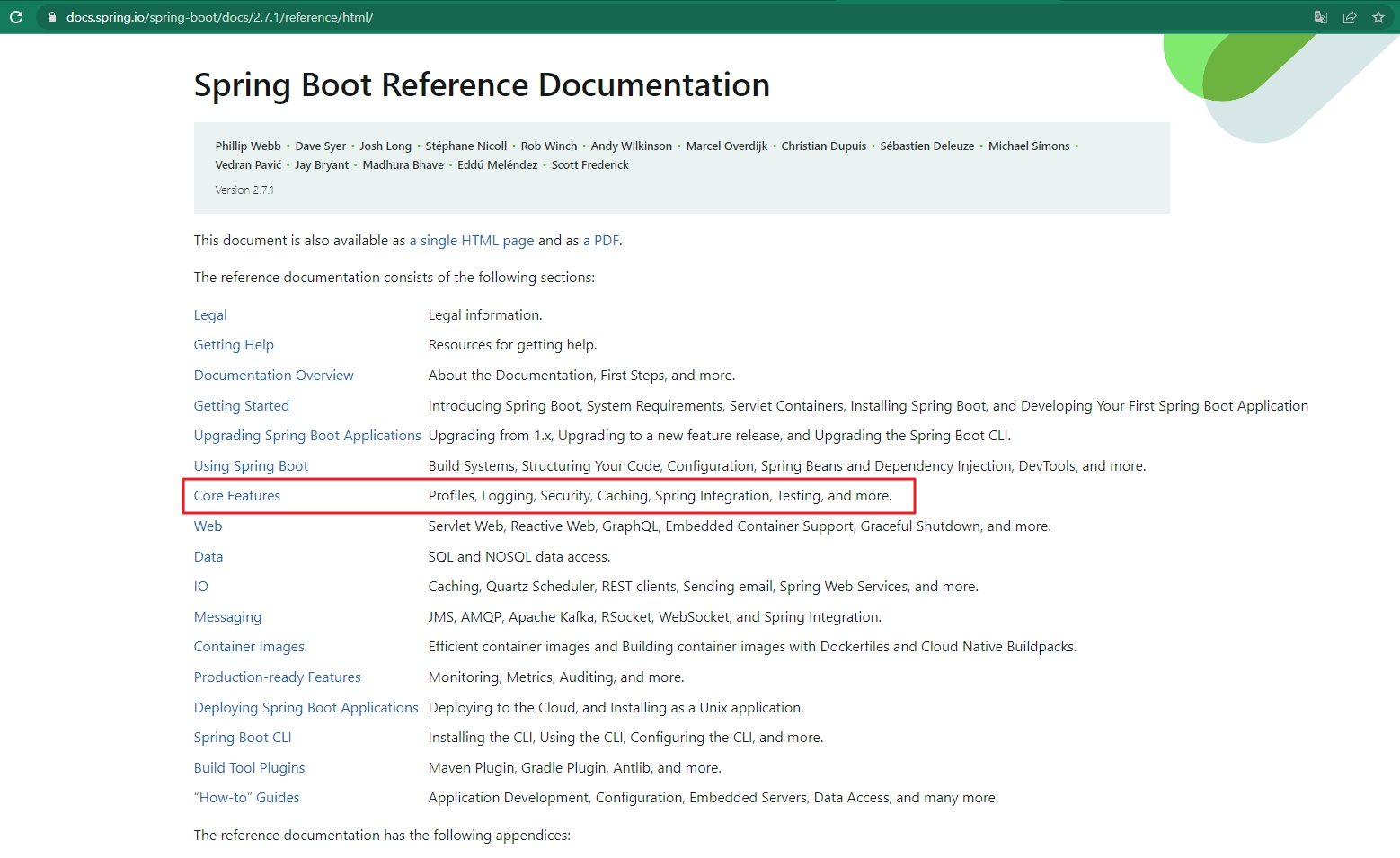The image size is (1400, 858).
Task: Select author name Scott Frederick
Action: pos(590,165)
